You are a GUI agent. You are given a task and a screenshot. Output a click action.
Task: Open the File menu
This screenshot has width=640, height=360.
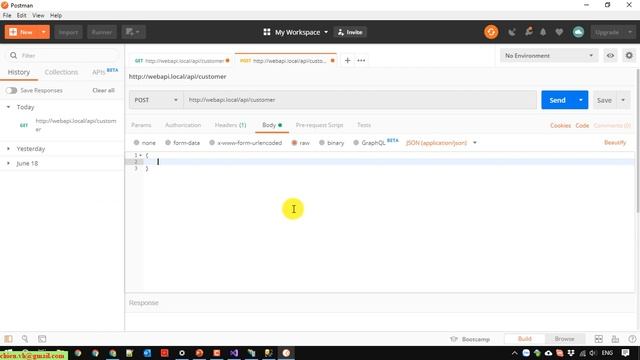7,16
